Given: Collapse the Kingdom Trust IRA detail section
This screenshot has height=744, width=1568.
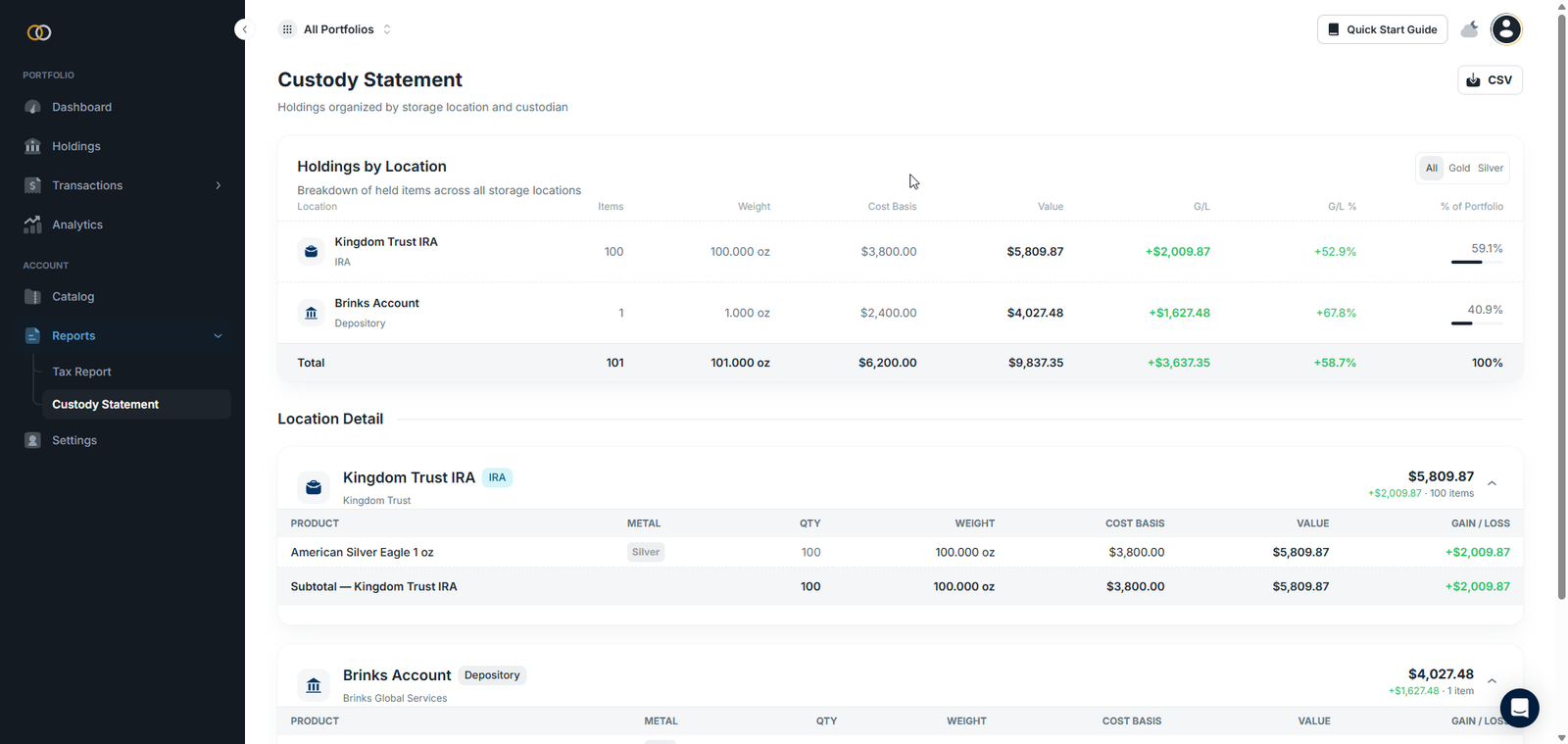Looking at the screenshot, I should (x=1492, y=483).
